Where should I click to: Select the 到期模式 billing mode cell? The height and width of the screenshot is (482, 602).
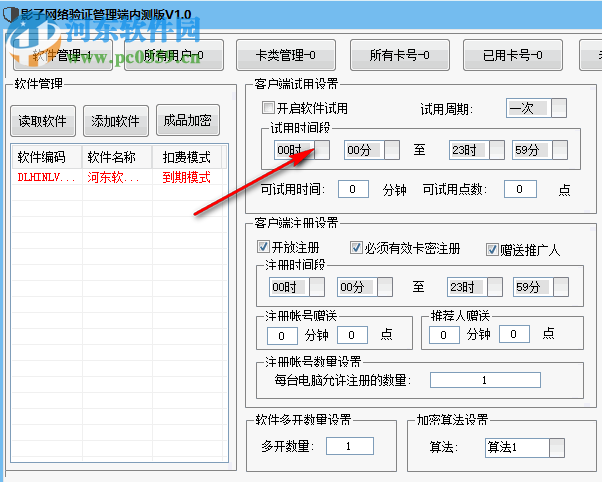click(187, 177)
